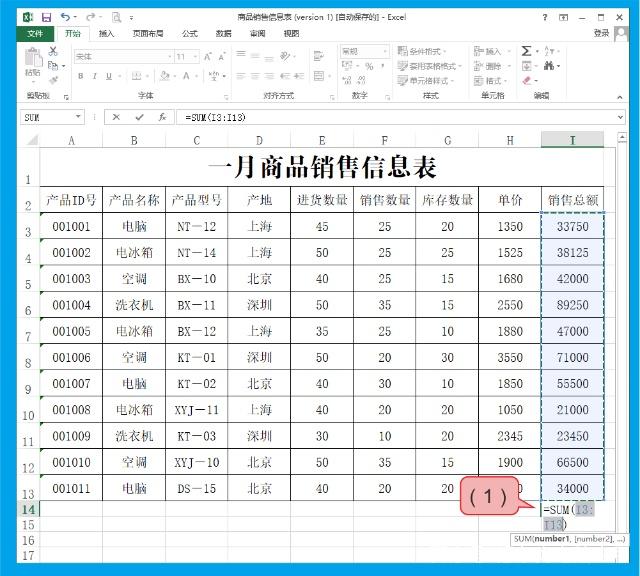
Task: Switch to the 公式 ribbon tab
Action: (190, 33)
